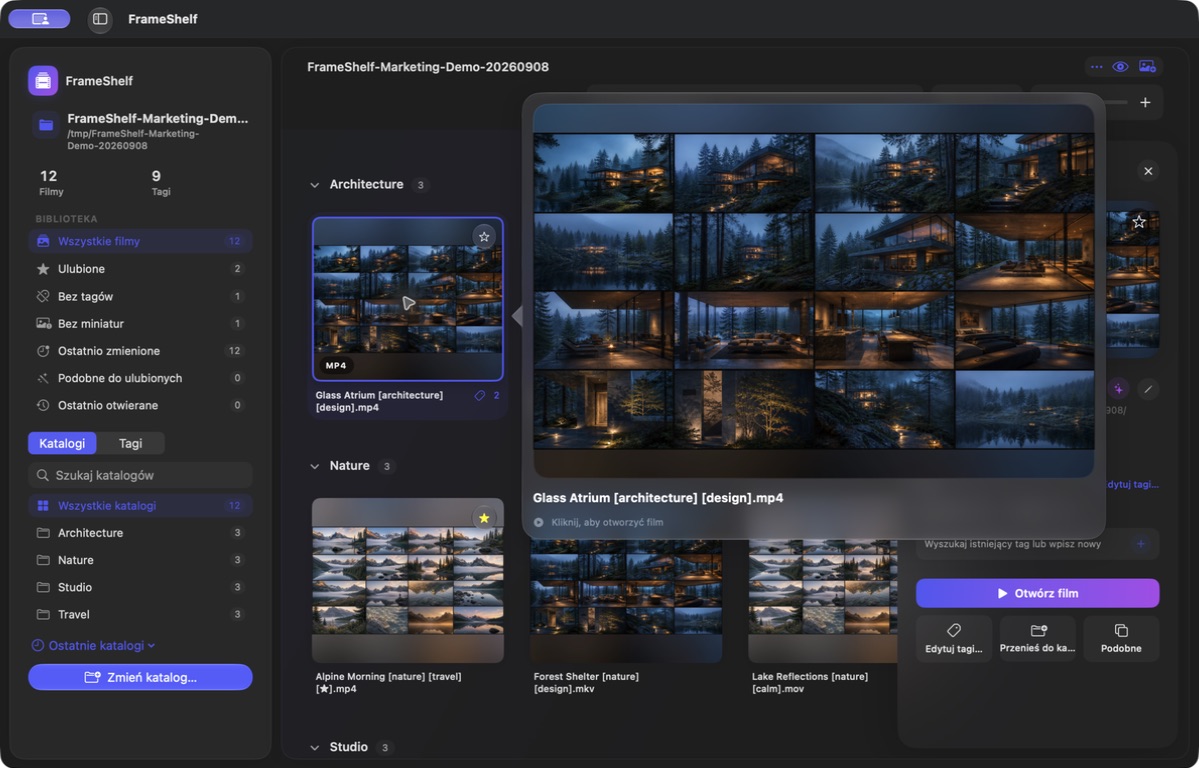Click Przenieś do katalogu folder icon button

[1038, 638]
